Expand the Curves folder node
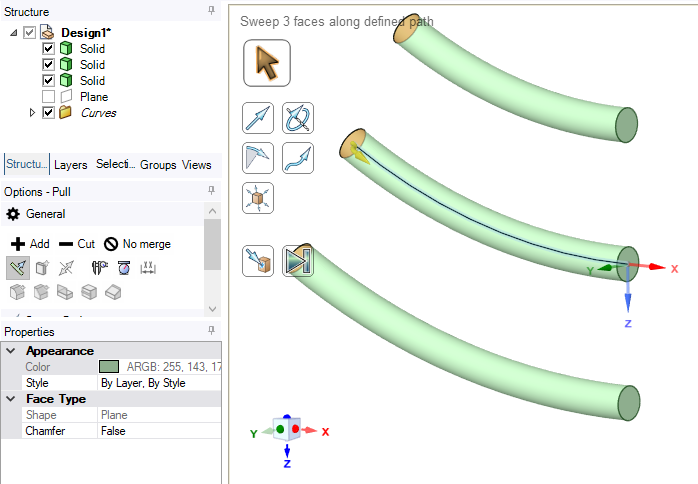 click(32, 113)
